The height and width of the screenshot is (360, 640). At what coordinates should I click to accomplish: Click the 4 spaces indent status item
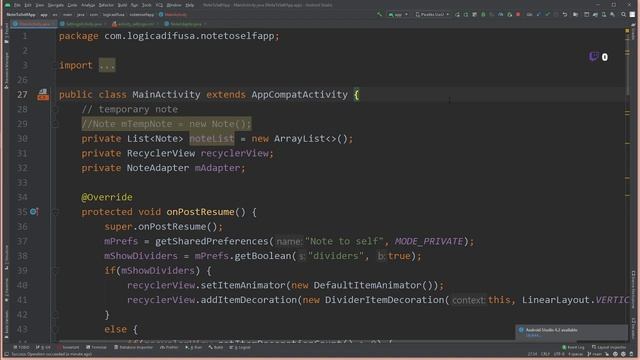tap(576, 354)
